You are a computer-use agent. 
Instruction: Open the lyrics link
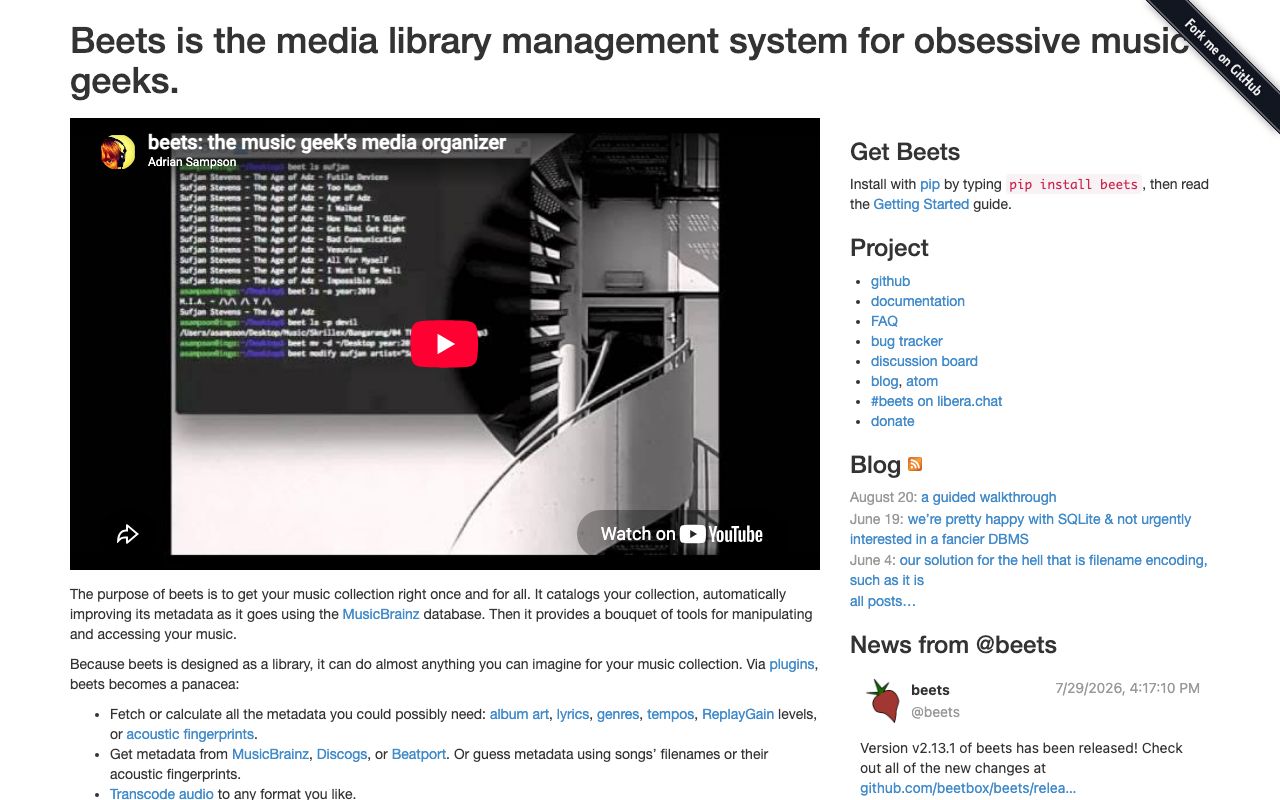point(573,714)
